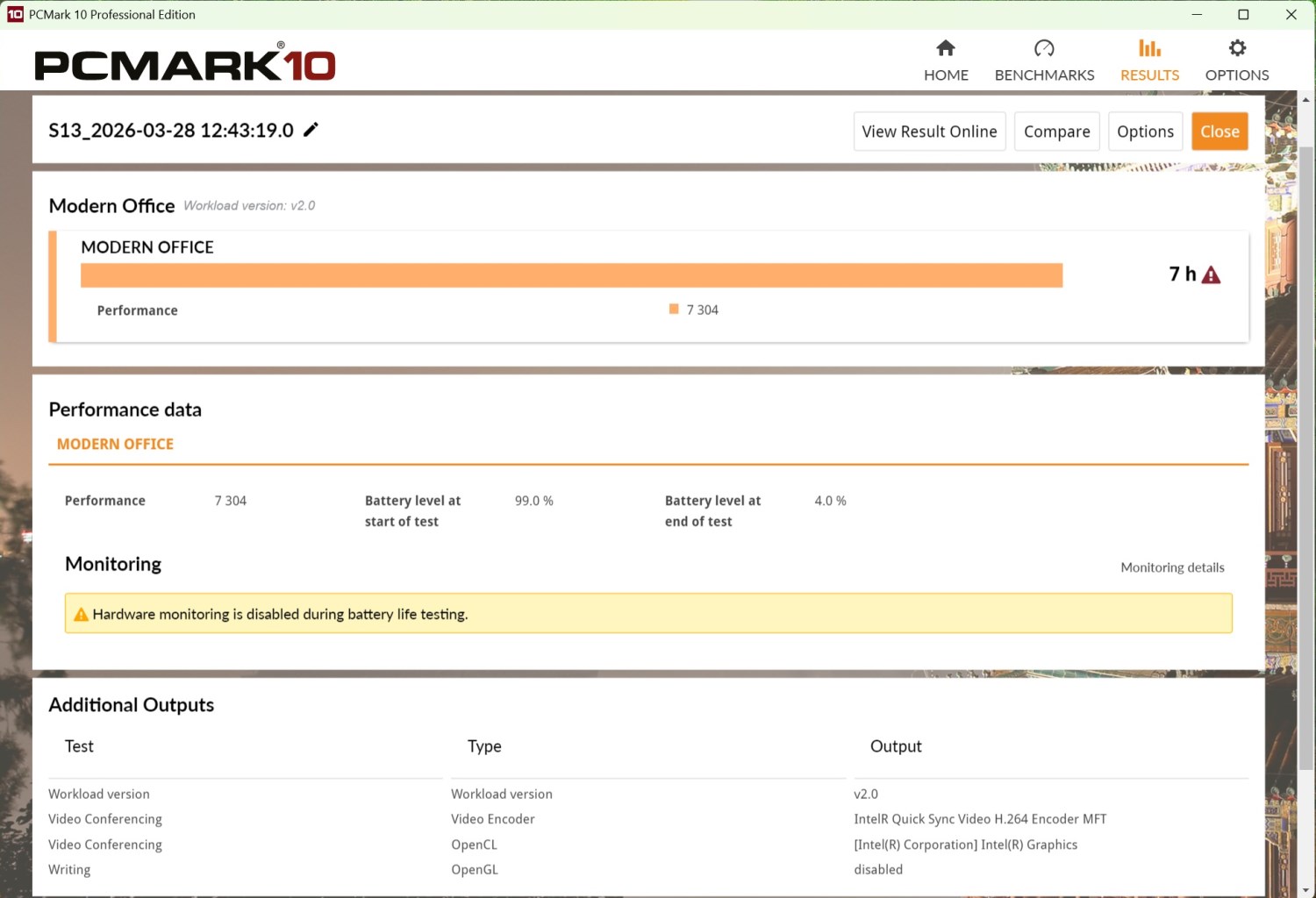Viewport: 1316px width, 898px height.
Task: Open Benchmarks via the gauge icon
Action: tap(1044, 47)
